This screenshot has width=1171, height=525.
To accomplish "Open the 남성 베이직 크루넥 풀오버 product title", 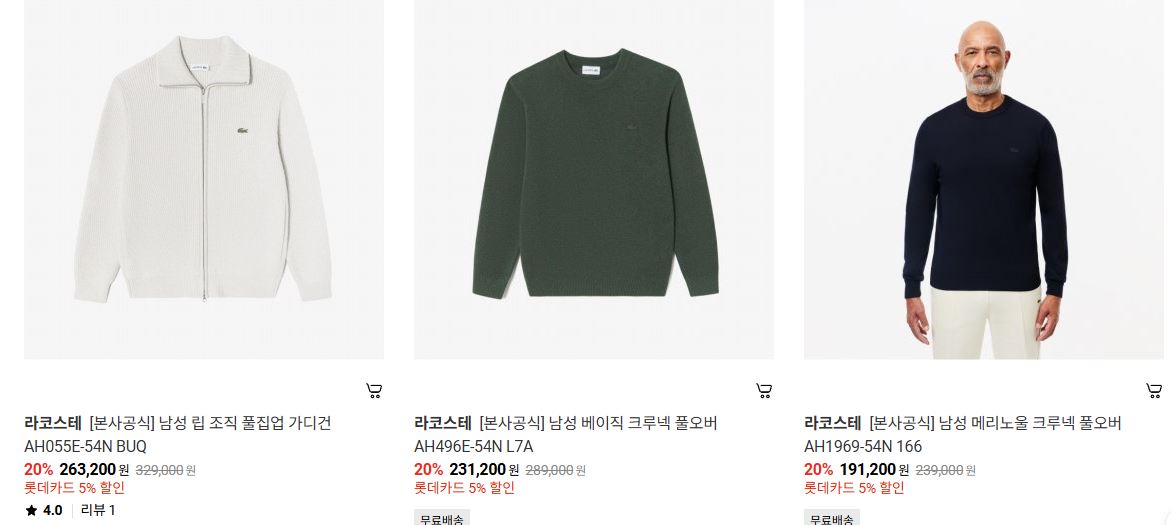I will point(633,423).
